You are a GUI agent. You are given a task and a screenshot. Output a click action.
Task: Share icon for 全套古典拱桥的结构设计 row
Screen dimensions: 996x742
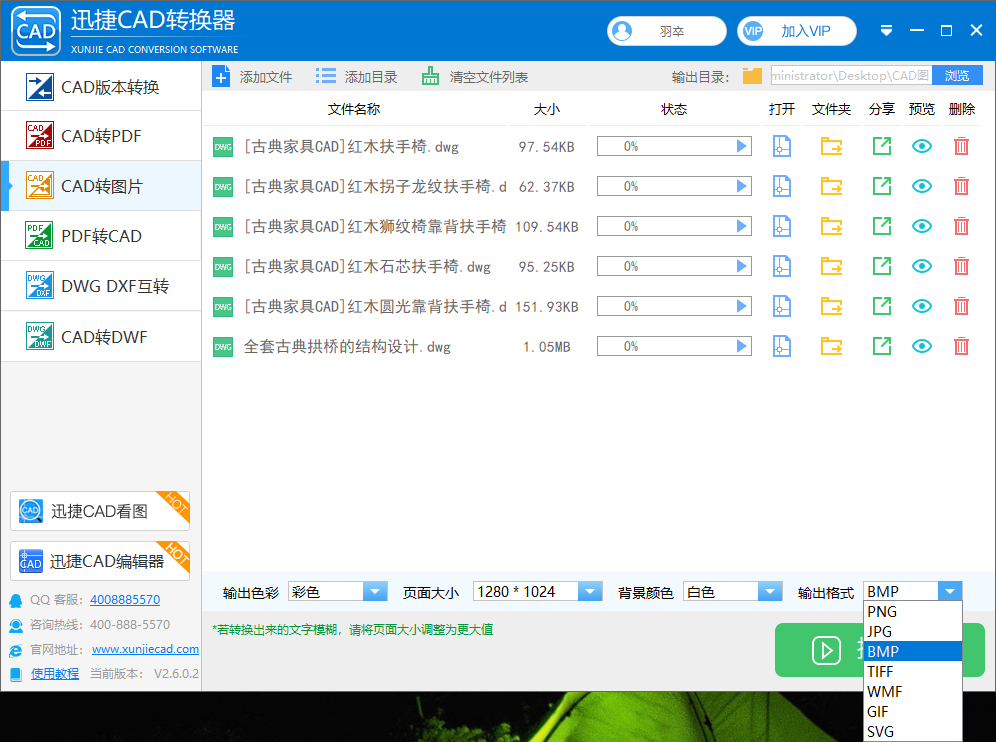click(x=882, y=346)
